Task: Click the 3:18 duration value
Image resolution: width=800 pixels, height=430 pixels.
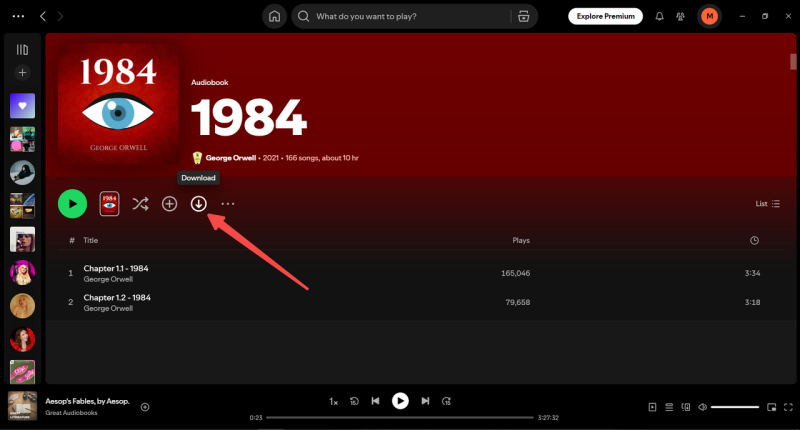Action: 752,302
